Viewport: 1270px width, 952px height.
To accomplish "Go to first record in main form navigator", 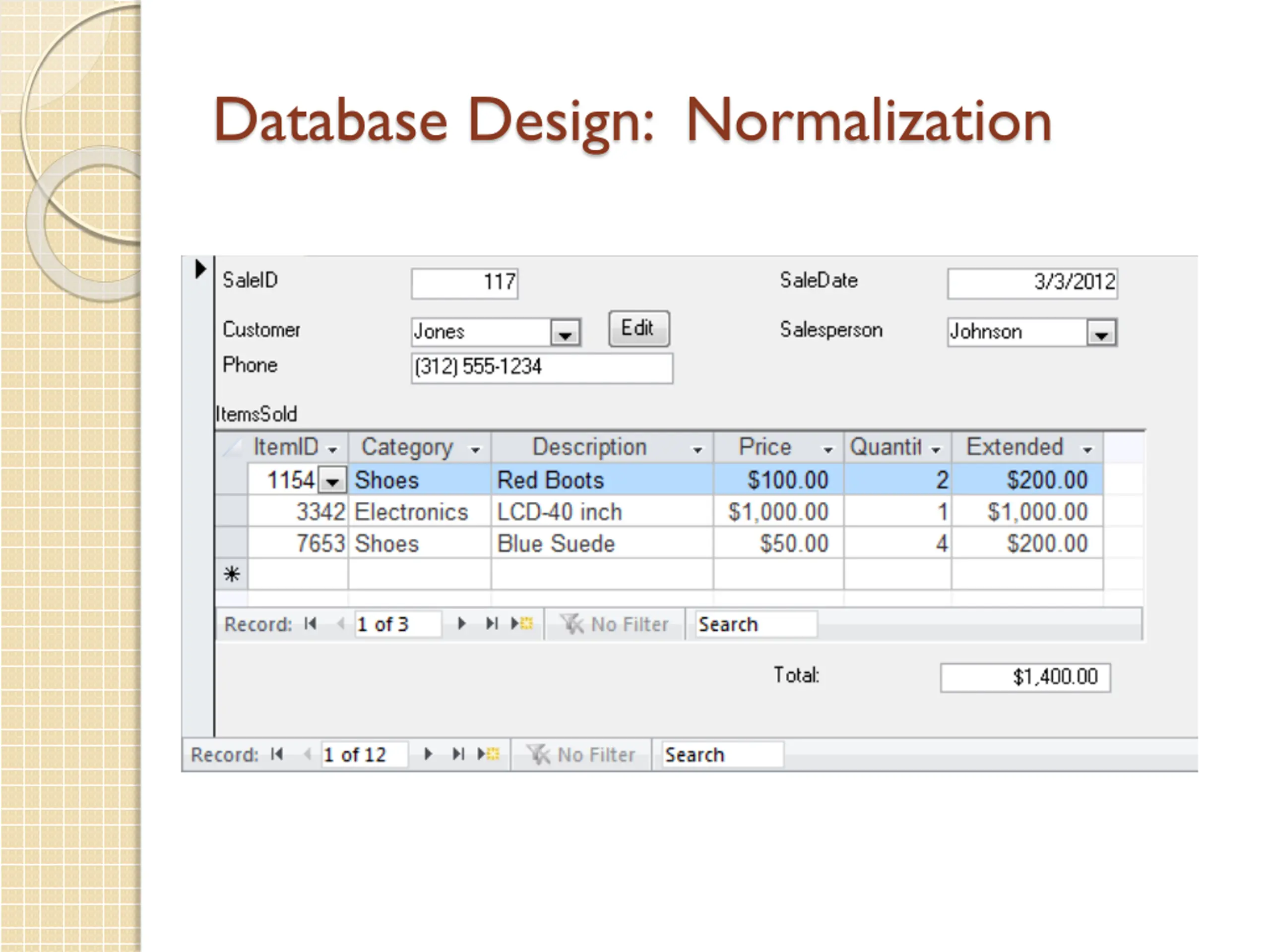I will [277, 754].
